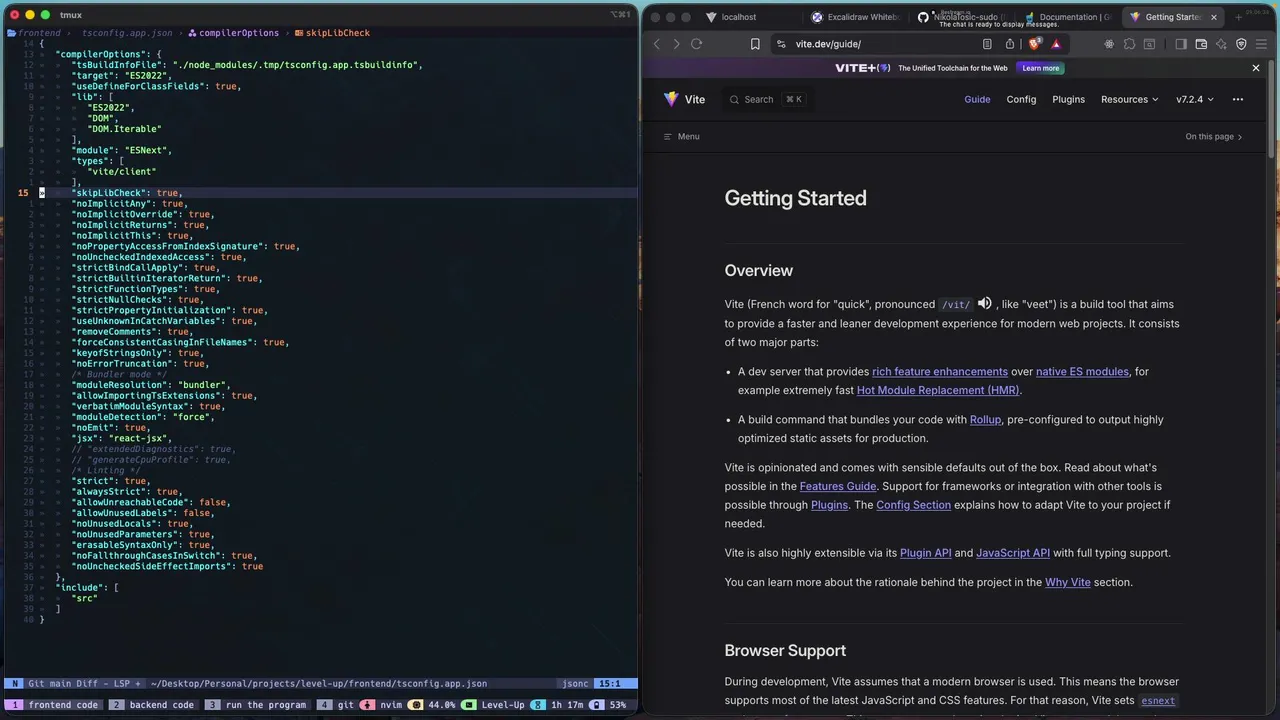1280x720 pixels.
Task: Open the Why Vite link
Action: (1068, 582)
